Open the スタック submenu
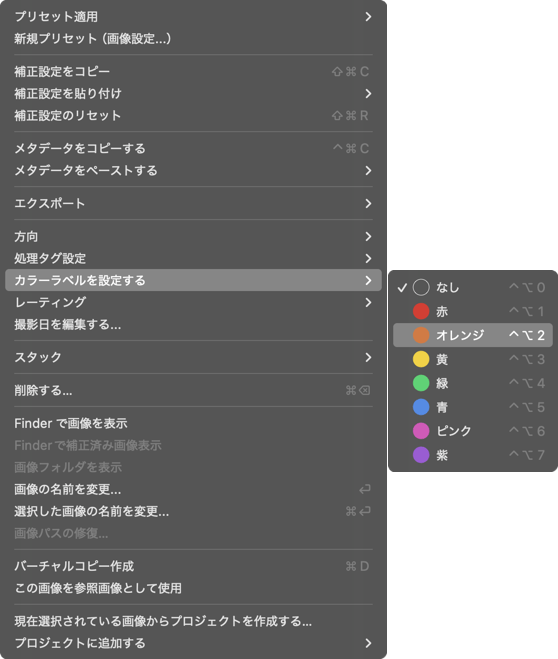 [193, 357]
